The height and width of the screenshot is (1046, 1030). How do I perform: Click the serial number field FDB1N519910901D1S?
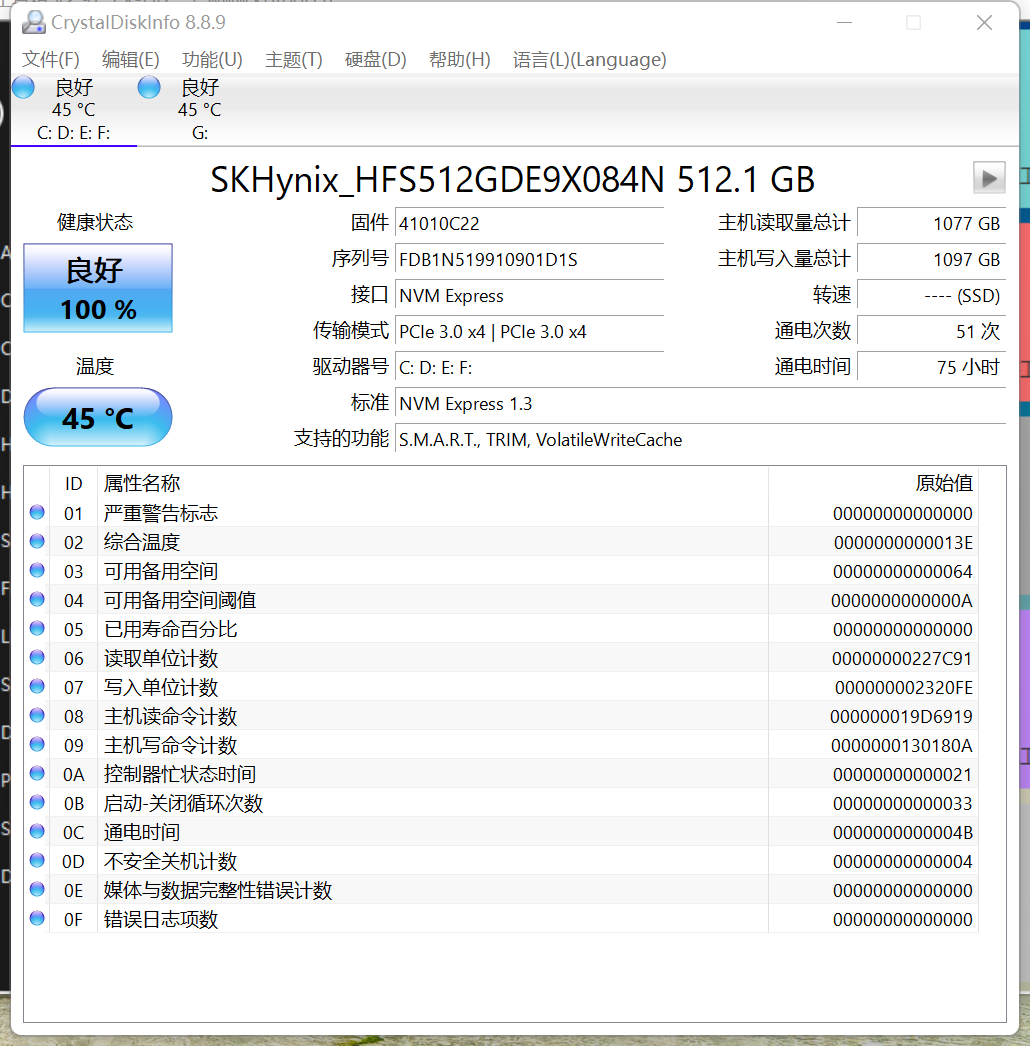tap(529, 259)
